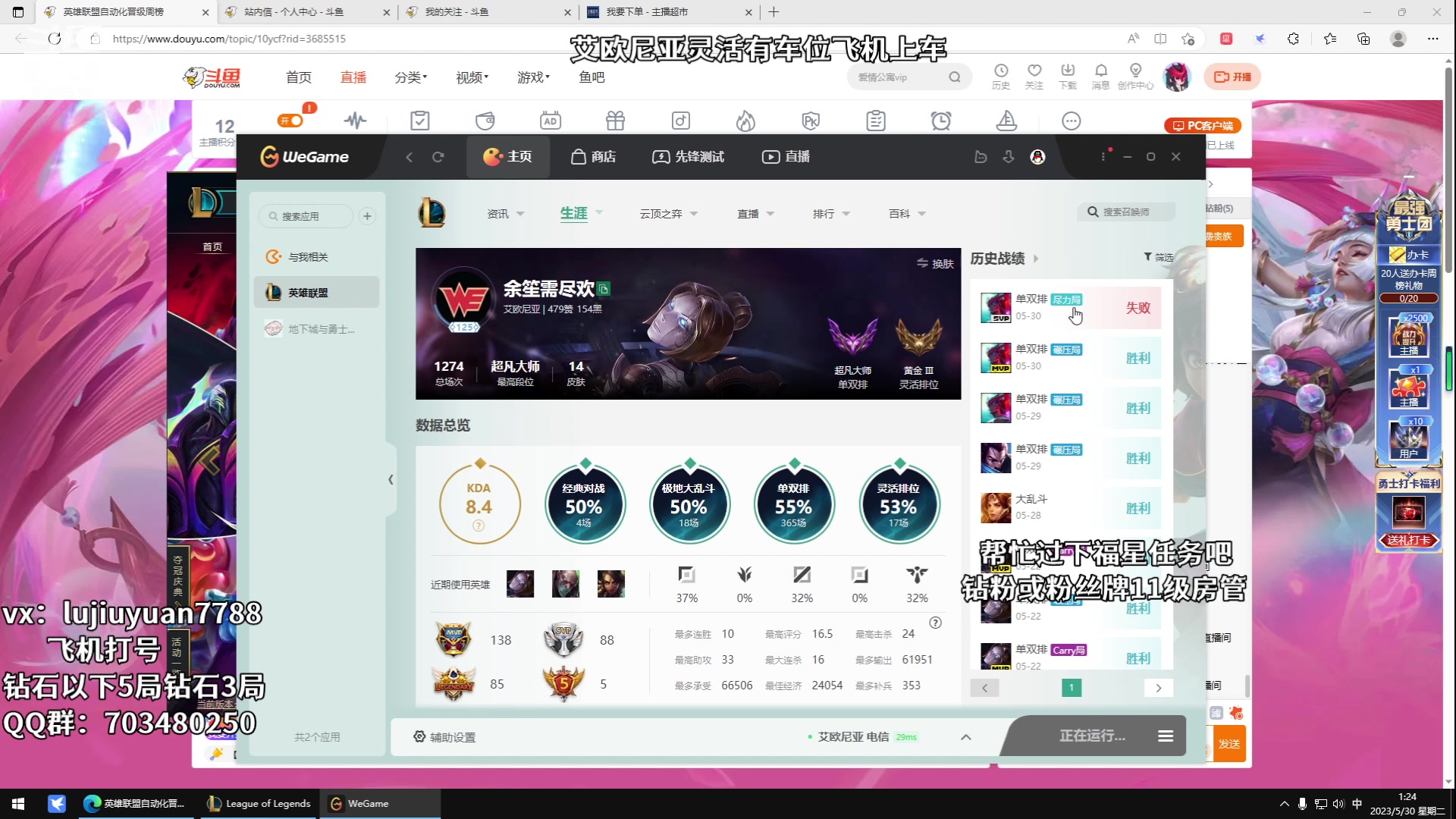Open Douyu 视频 dropdown
The height and width of the screenshot is (819, 1456).
472,77
